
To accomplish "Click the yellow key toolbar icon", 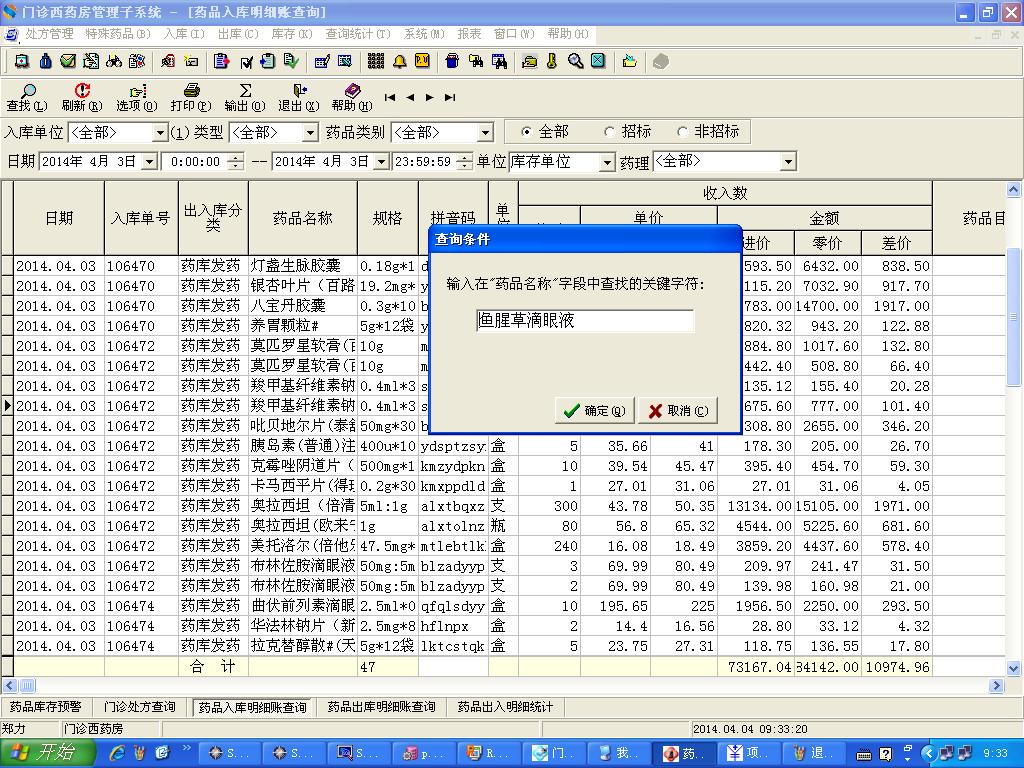I will [x=552, y=61].
